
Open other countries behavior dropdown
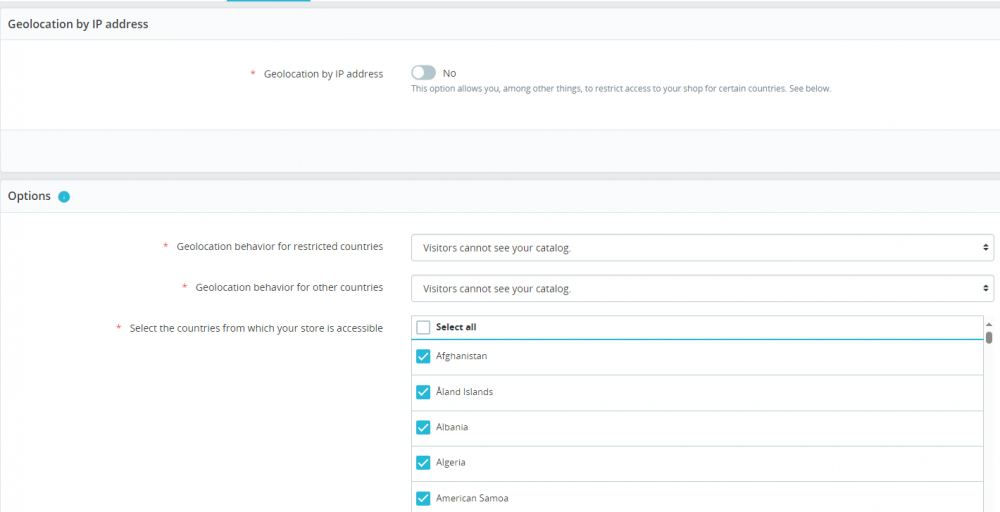click(702, 288)
